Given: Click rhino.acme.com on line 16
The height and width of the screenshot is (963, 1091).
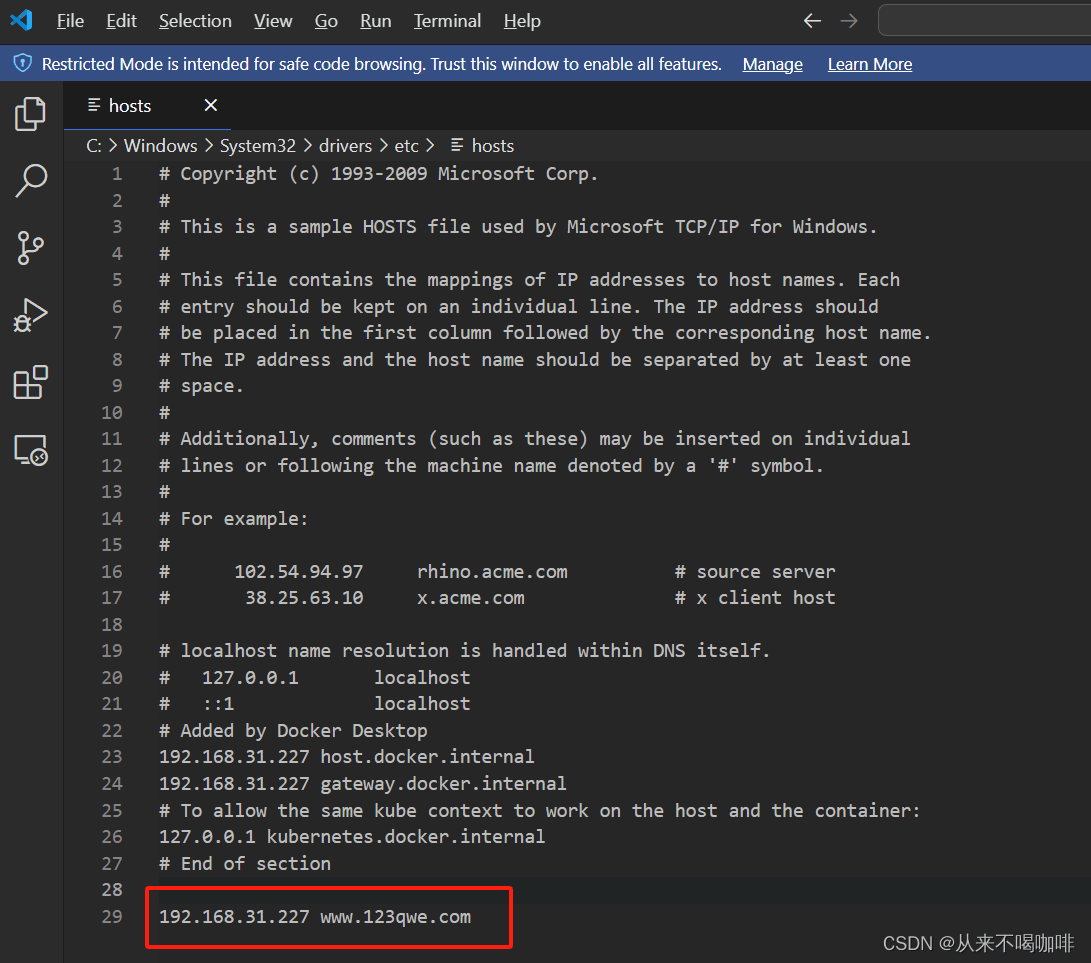Looking at the screenshot, I should pyautogui.click(x=492, y=571).
